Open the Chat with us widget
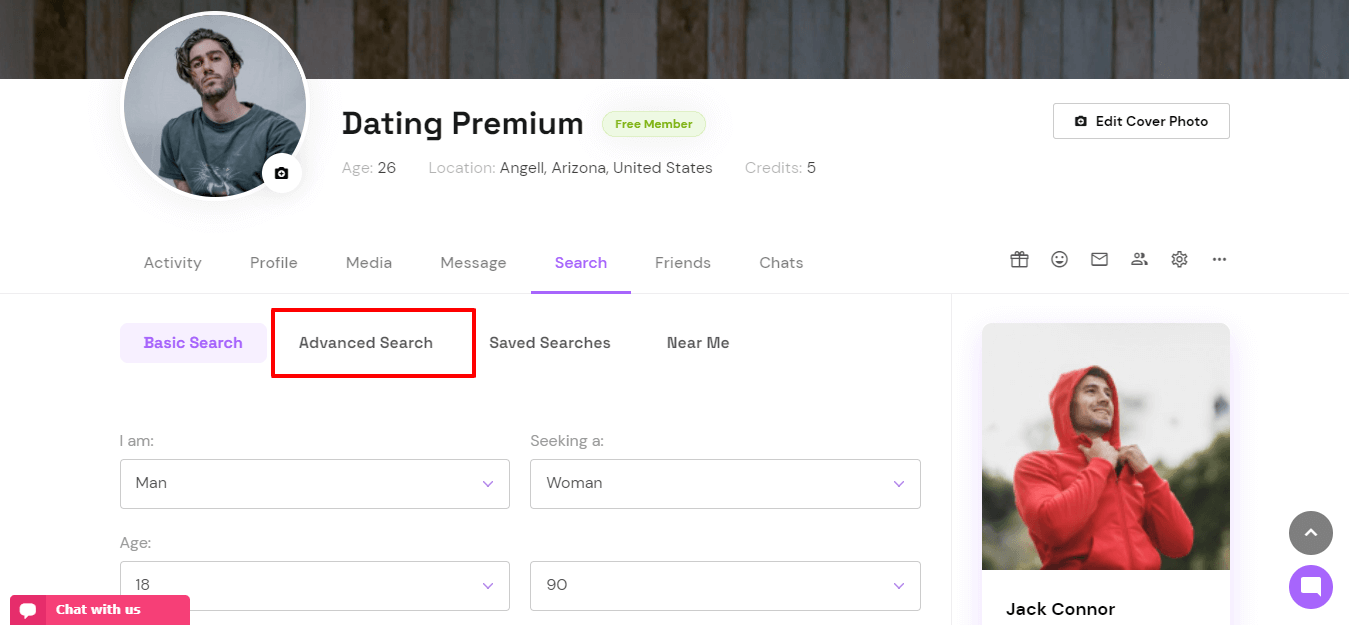 (x=100, y=610)
